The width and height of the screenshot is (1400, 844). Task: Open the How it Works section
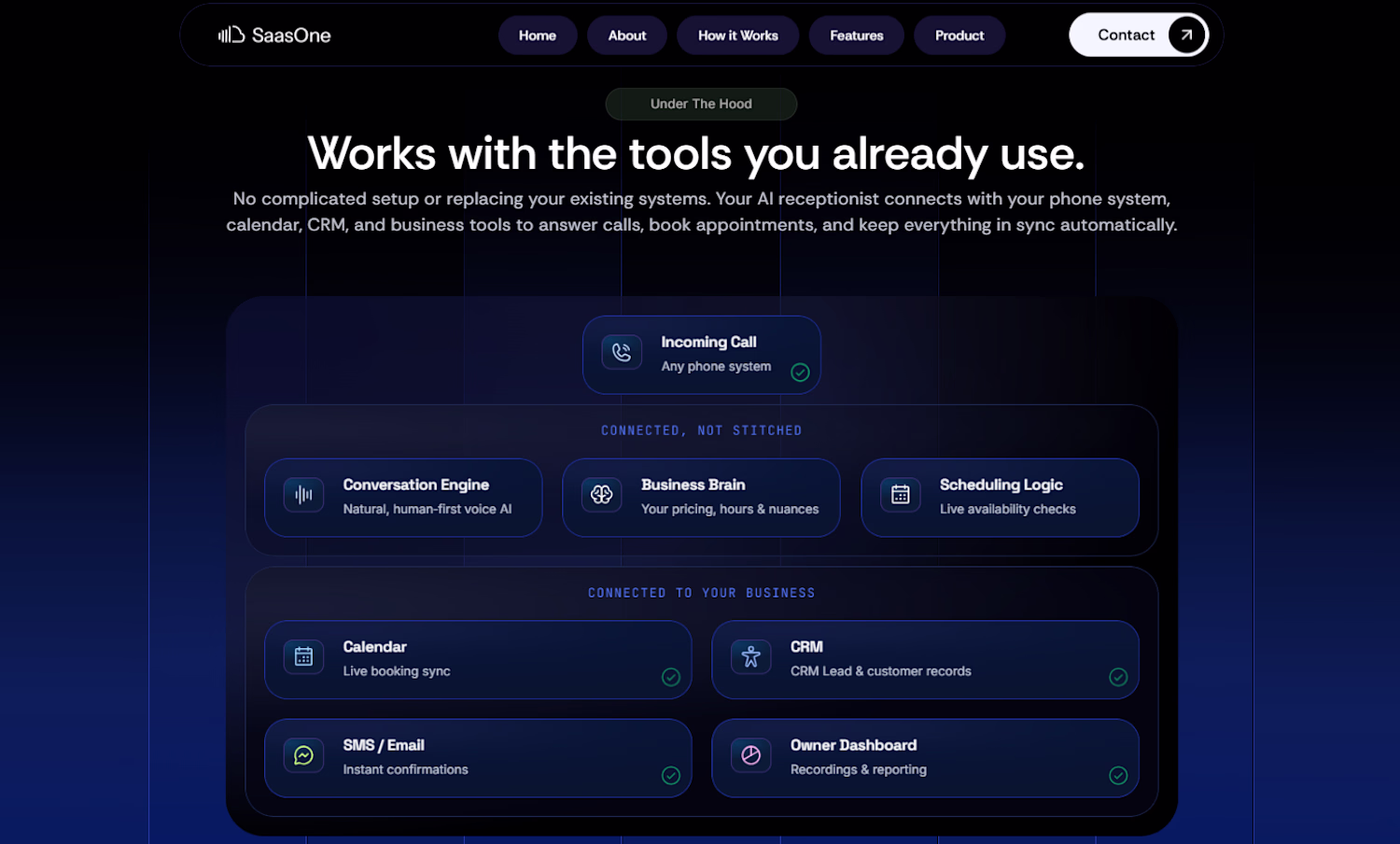(738, 35)
